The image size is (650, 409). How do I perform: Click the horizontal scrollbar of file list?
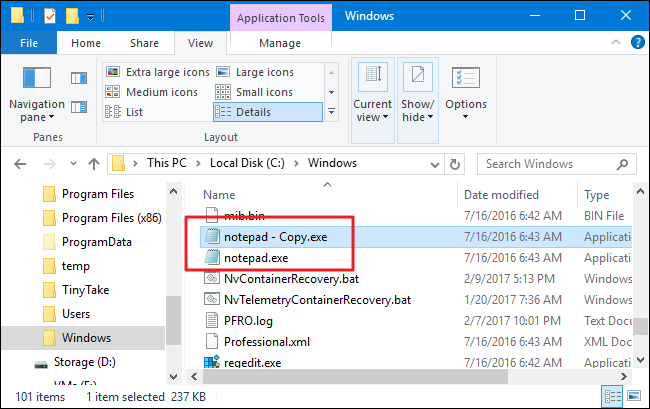coord(355,377)
